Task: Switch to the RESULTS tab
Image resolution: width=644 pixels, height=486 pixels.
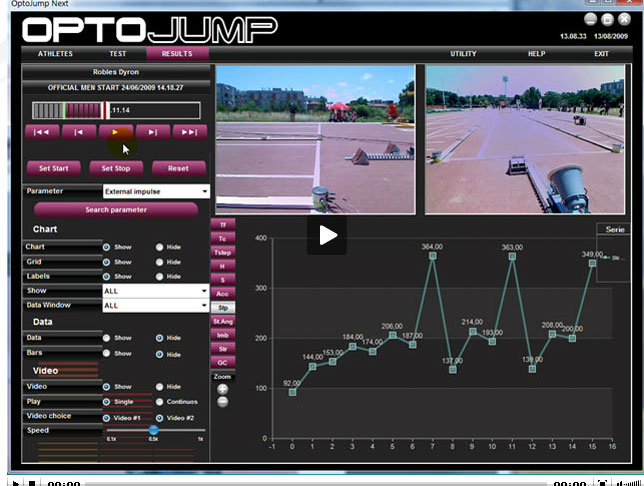Action: (177, 54)
